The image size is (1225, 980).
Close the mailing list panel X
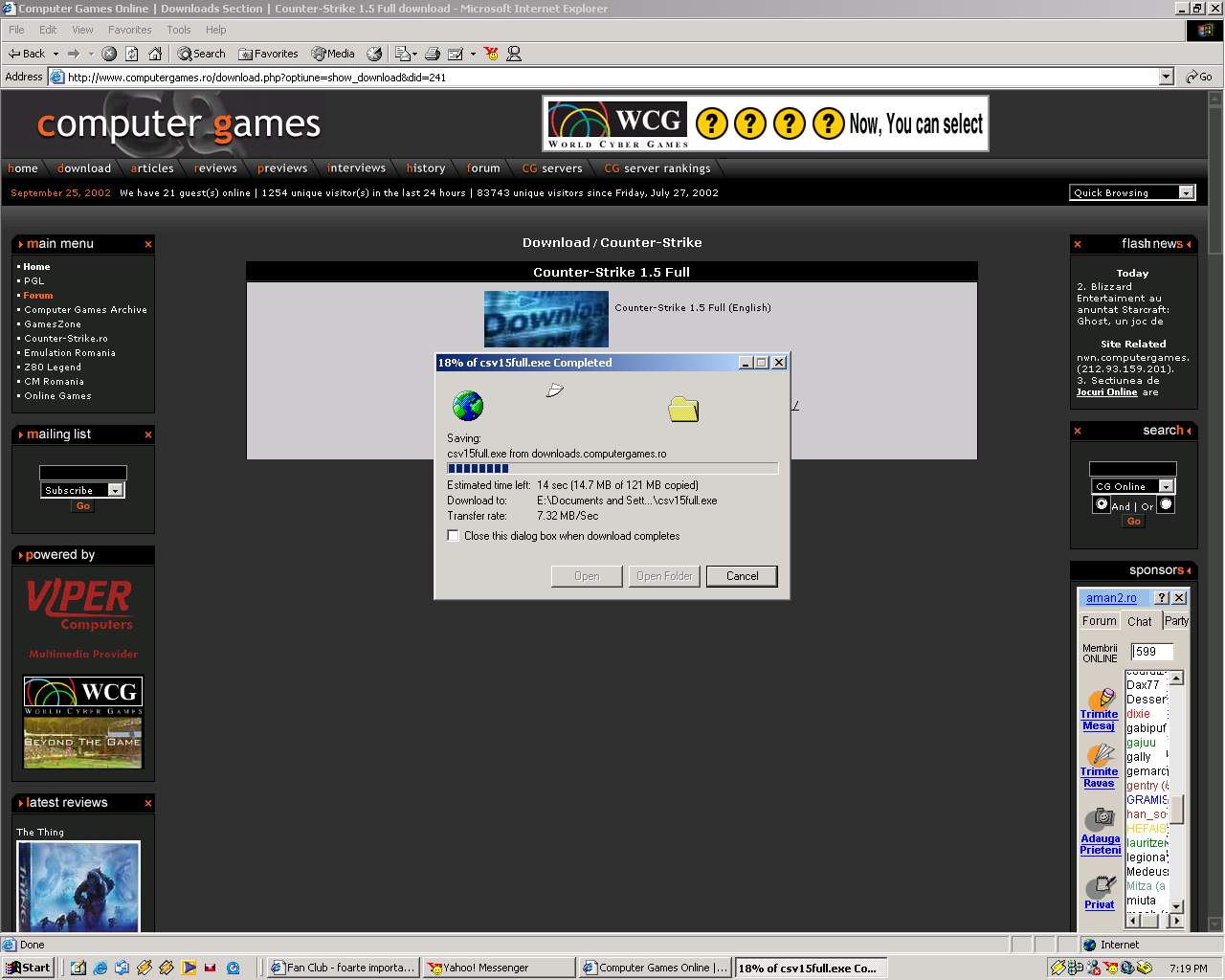[148, 434]
